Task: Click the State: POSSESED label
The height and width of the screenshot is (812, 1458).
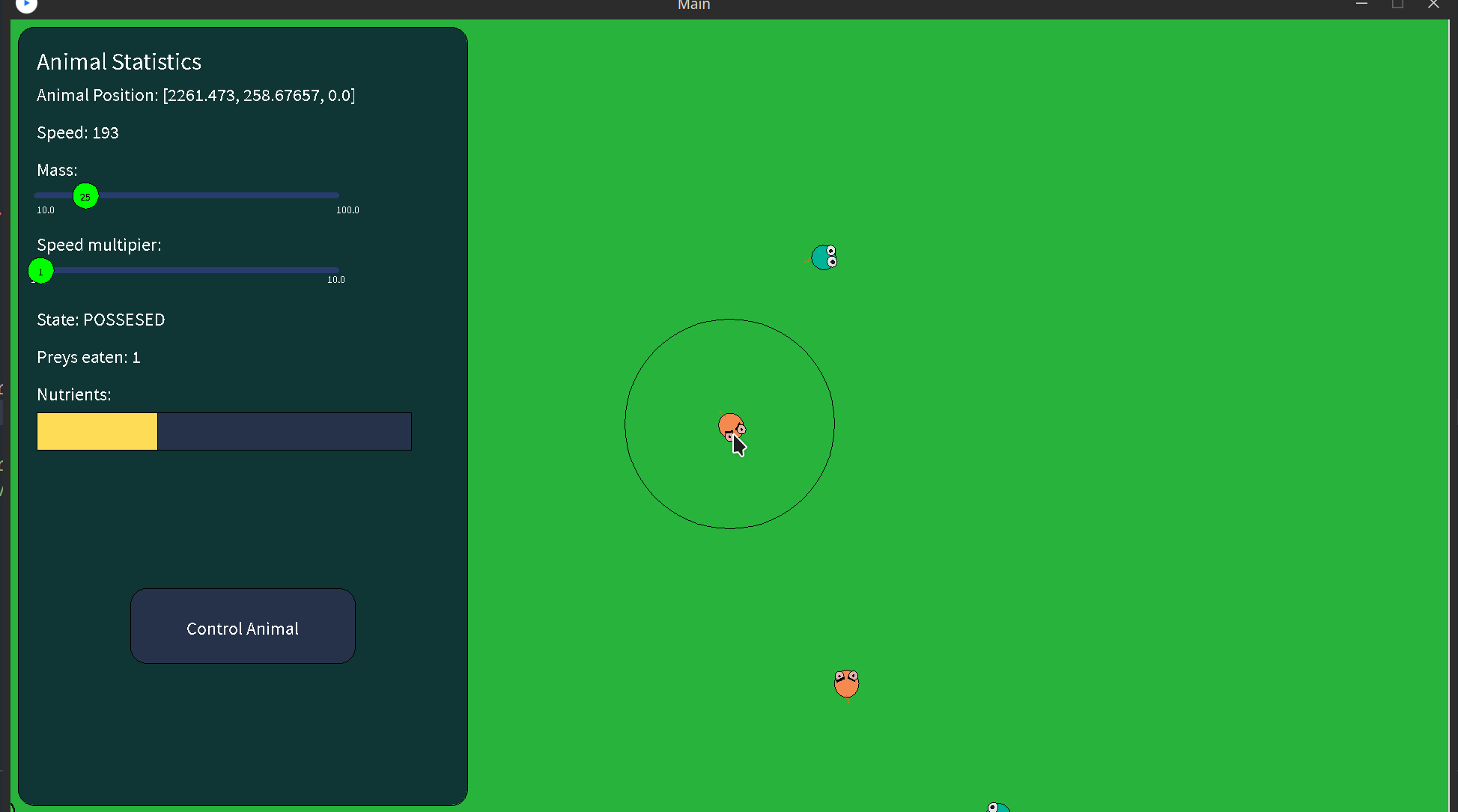Action: 101,320
